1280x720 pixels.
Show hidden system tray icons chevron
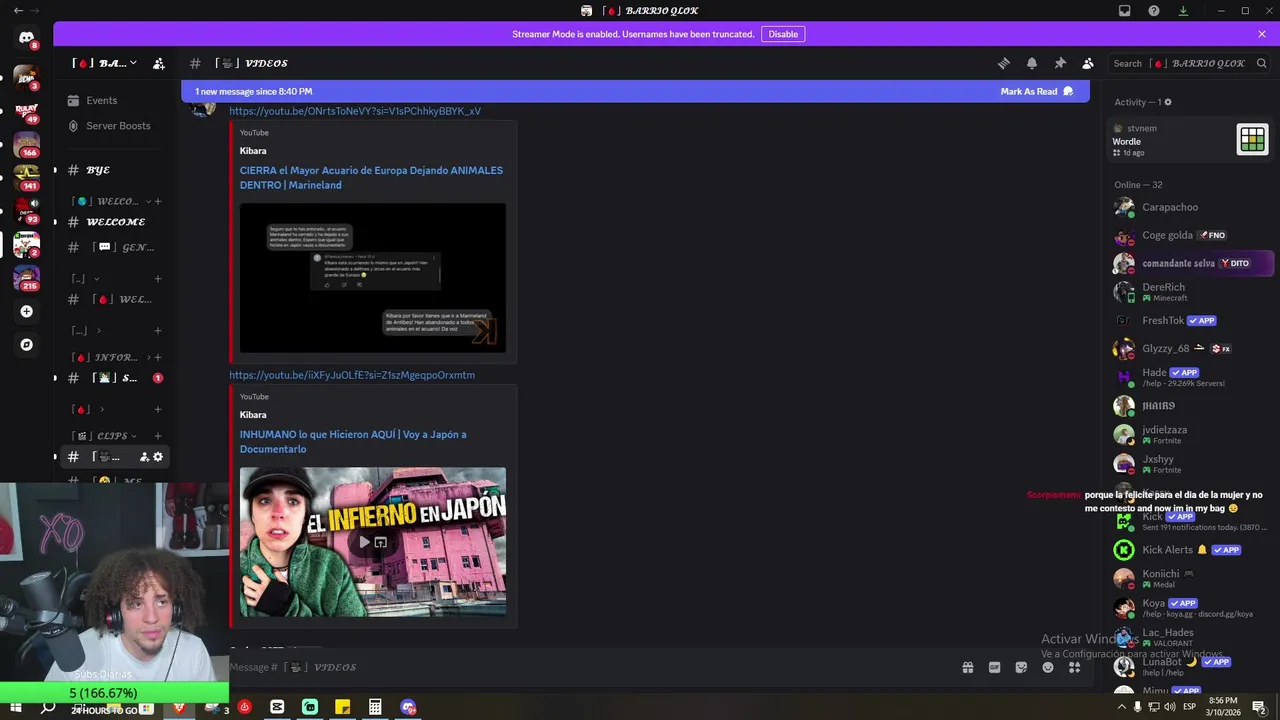[x=1121, y=707]
